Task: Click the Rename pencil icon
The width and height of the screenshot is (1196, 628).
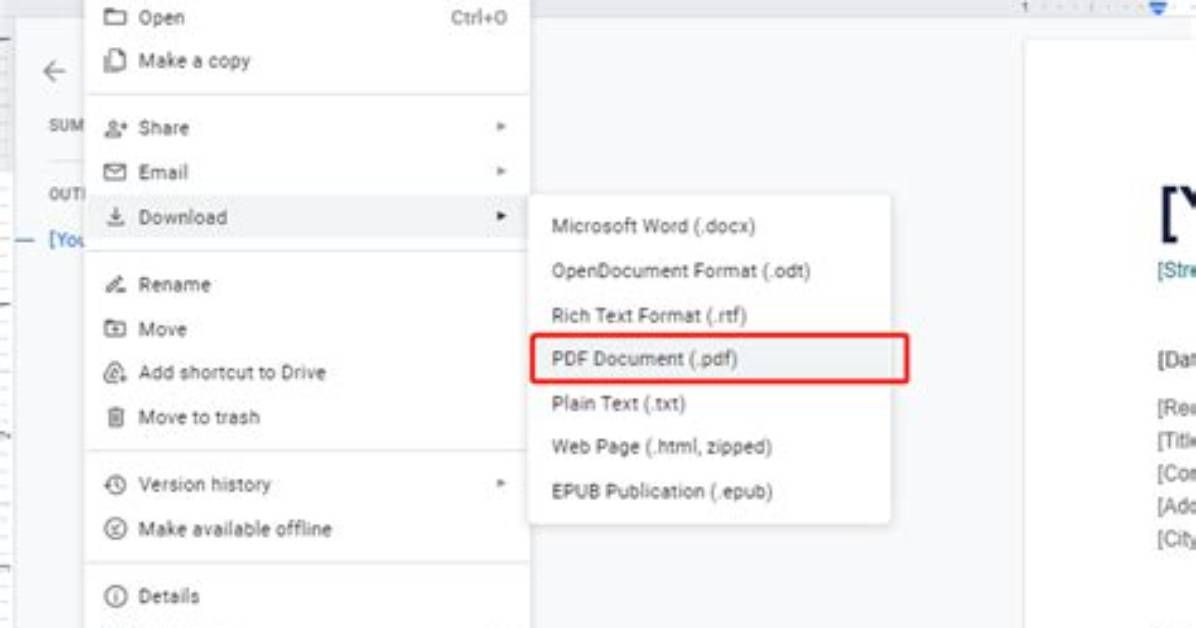Action: click(x=115, y=285)
